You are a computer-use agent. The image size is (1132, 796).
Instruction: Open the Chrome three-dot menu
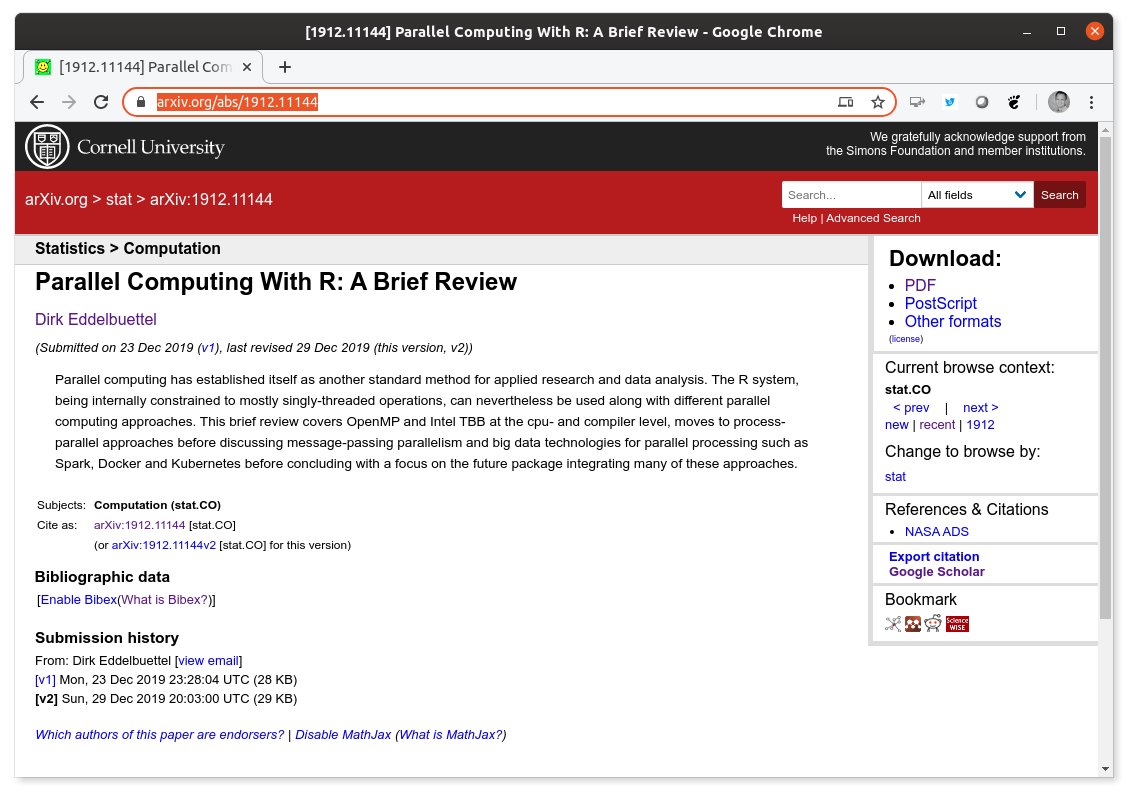[x=1091, y=102]
